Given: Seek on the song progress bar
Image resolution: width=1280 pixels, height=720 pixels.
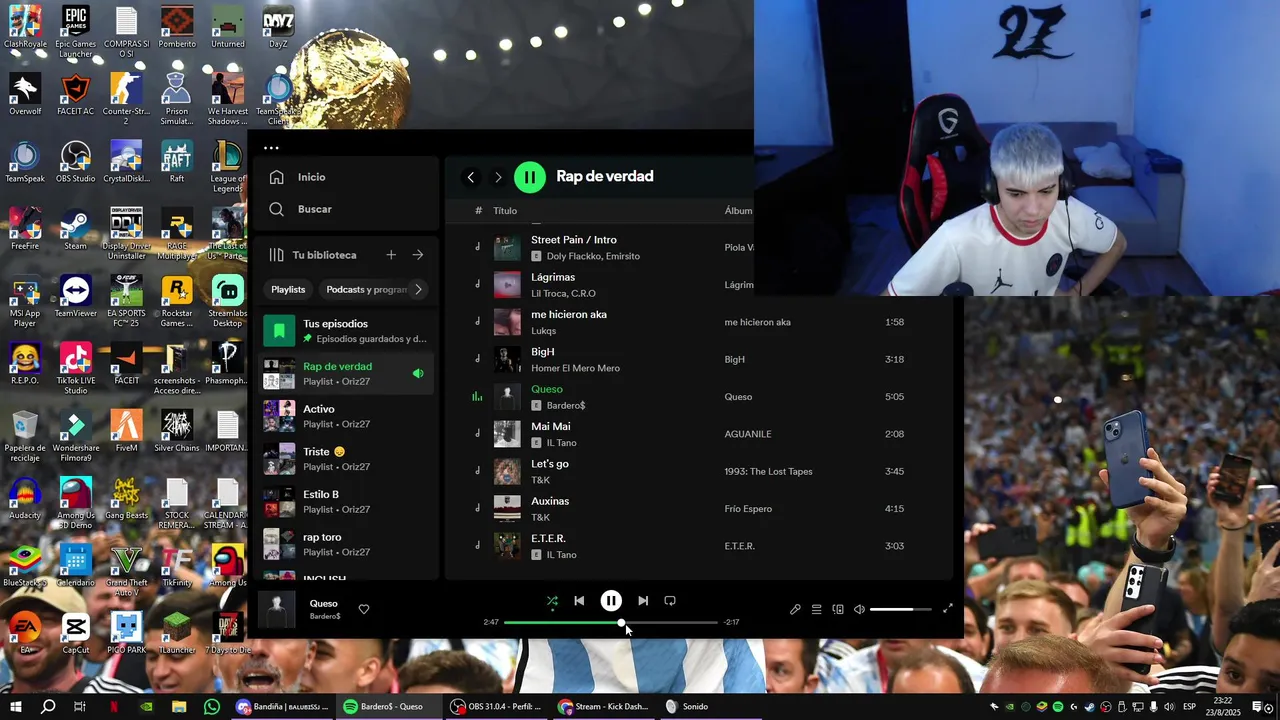Looking at the screenshot, I should [611, 622].
